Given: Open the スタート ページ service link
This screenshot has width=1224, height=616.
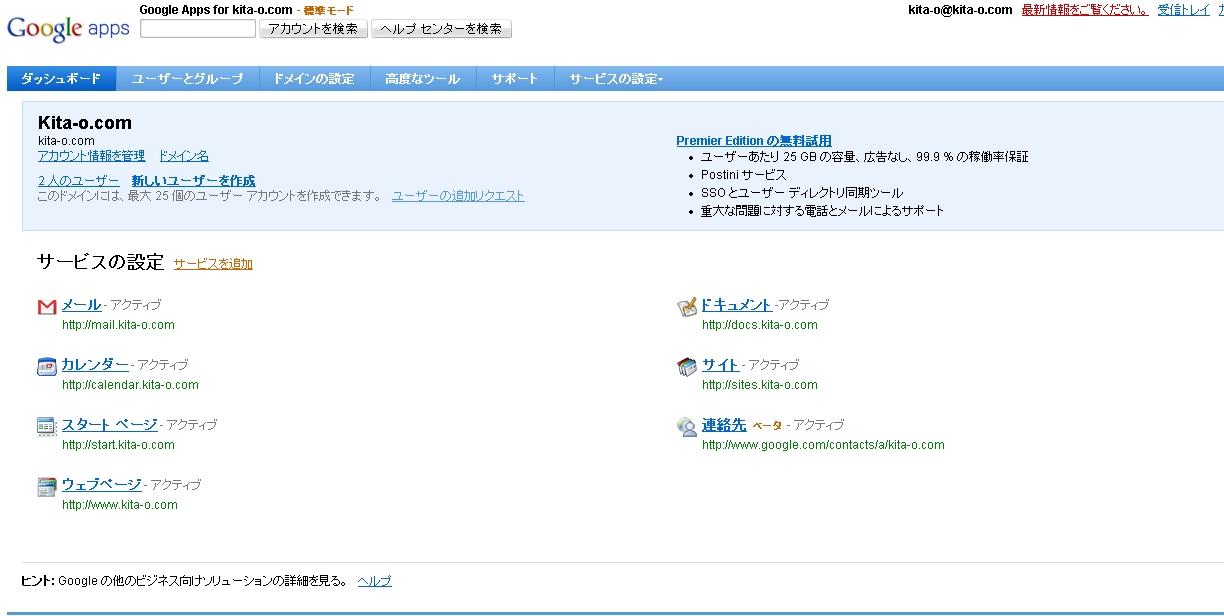Looking at the screenshot, I should pos(110,425).
